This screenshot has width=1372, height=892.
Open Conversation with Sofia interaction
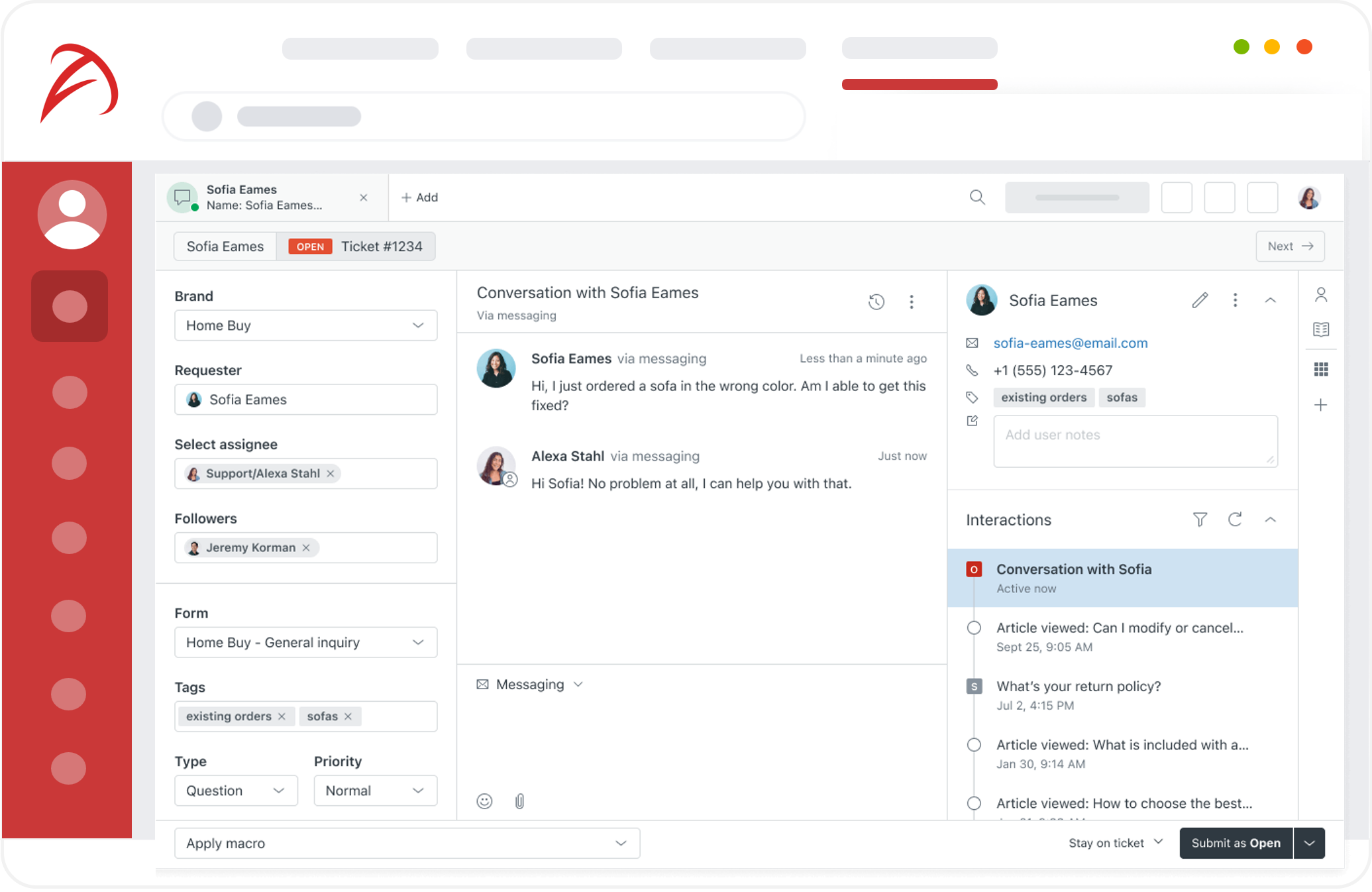pyautogui.click(x=1122, y=578)
